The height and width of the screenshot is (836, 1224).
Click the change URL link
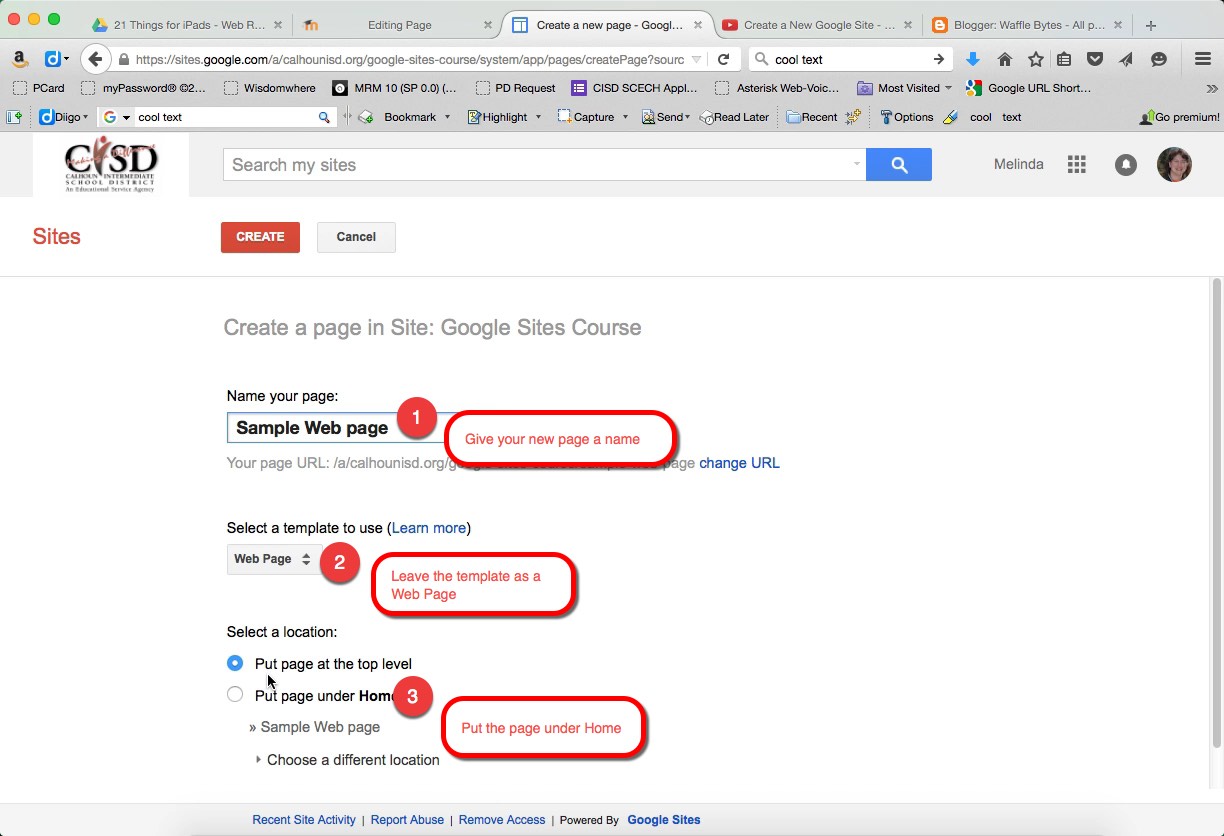[x=739, y=463]
